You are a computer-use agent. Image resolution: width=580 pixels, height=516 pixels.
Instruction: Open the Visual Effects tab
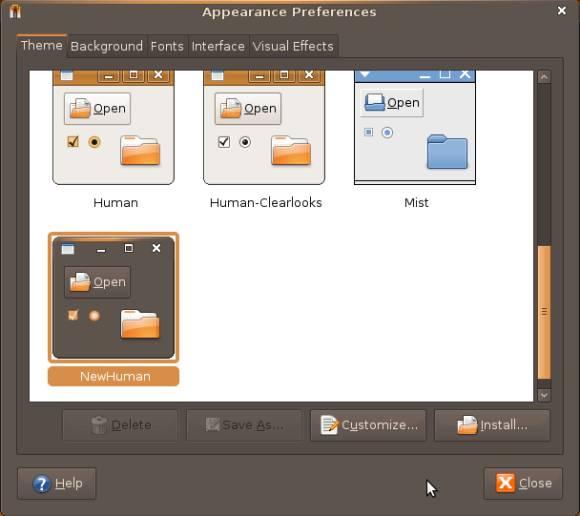click(x=293, y=46)
